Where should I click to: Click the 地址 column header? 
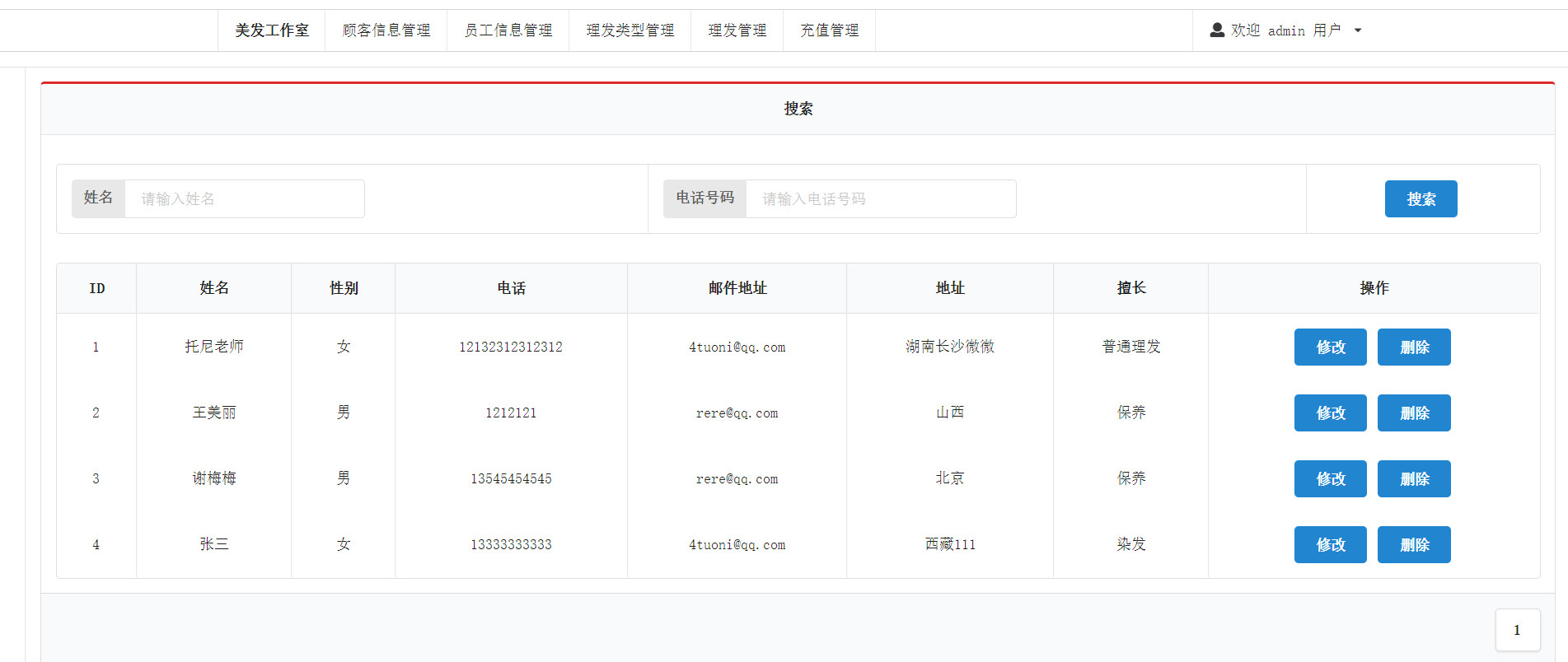pos(950,288)
